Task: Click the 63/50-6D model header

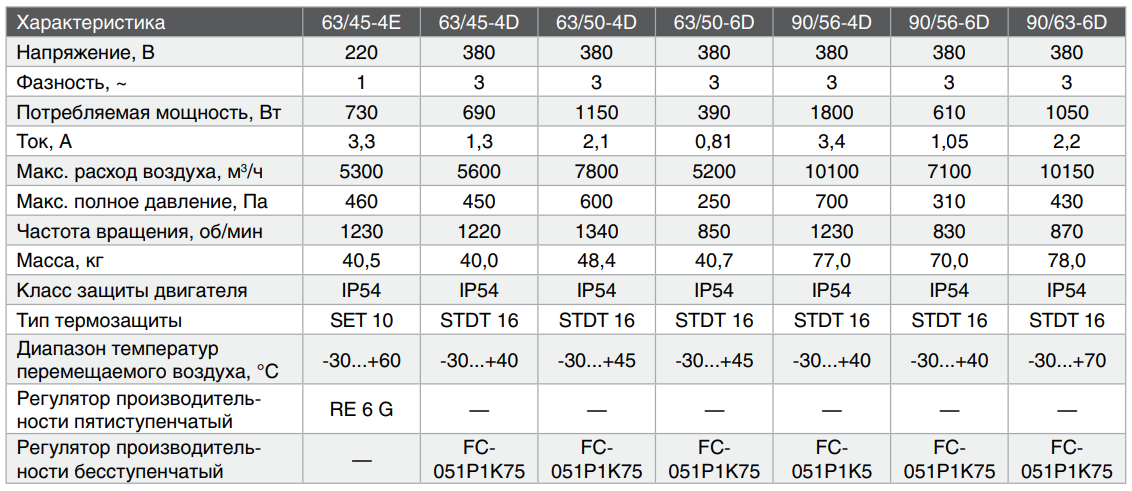Action: [714, 22]
